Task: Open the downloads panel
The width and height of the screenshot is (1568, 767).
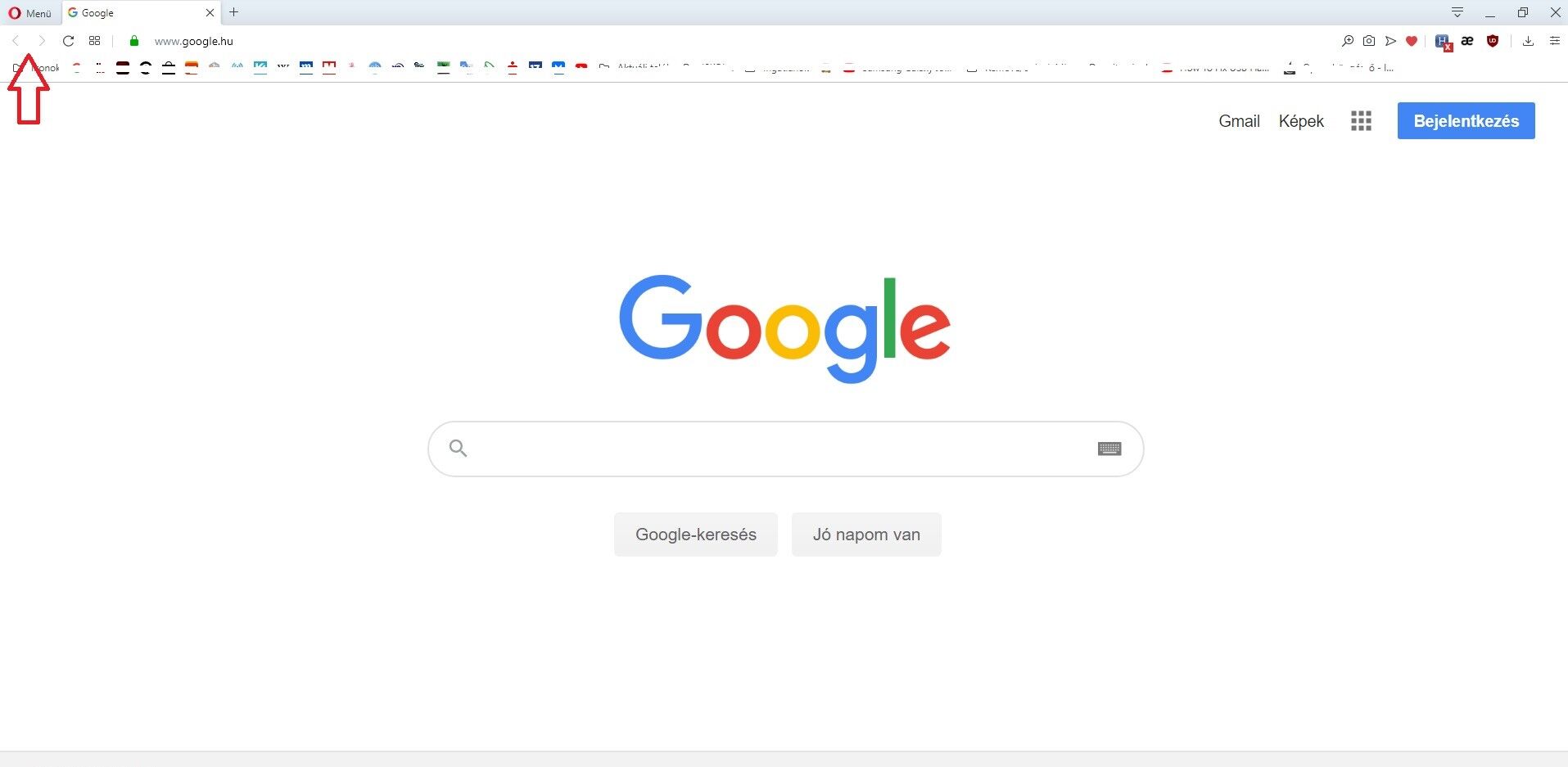Action: (x=1528, y=41)
